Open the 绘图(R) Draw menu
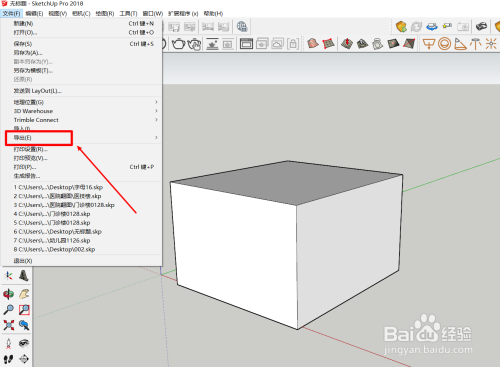The height and width of the screenshot is (367, 500). (105, 14)
